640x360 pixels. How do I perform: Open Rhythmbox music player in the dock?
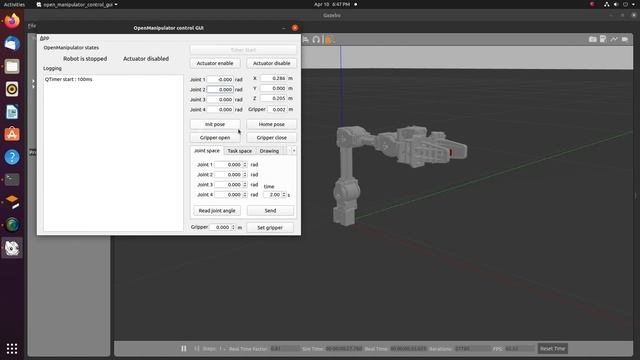12,89
